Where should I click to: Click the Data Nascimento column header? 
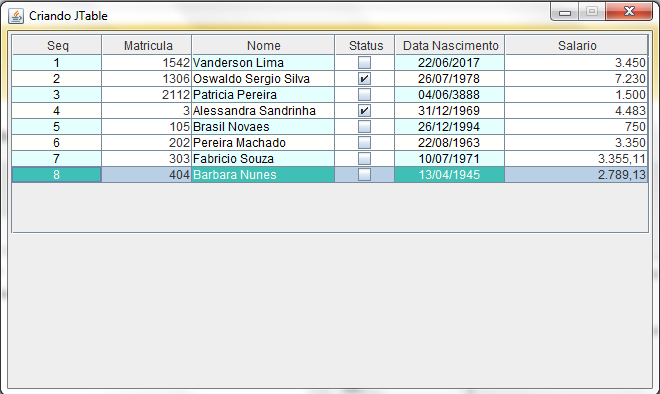[x=450, y=45]
